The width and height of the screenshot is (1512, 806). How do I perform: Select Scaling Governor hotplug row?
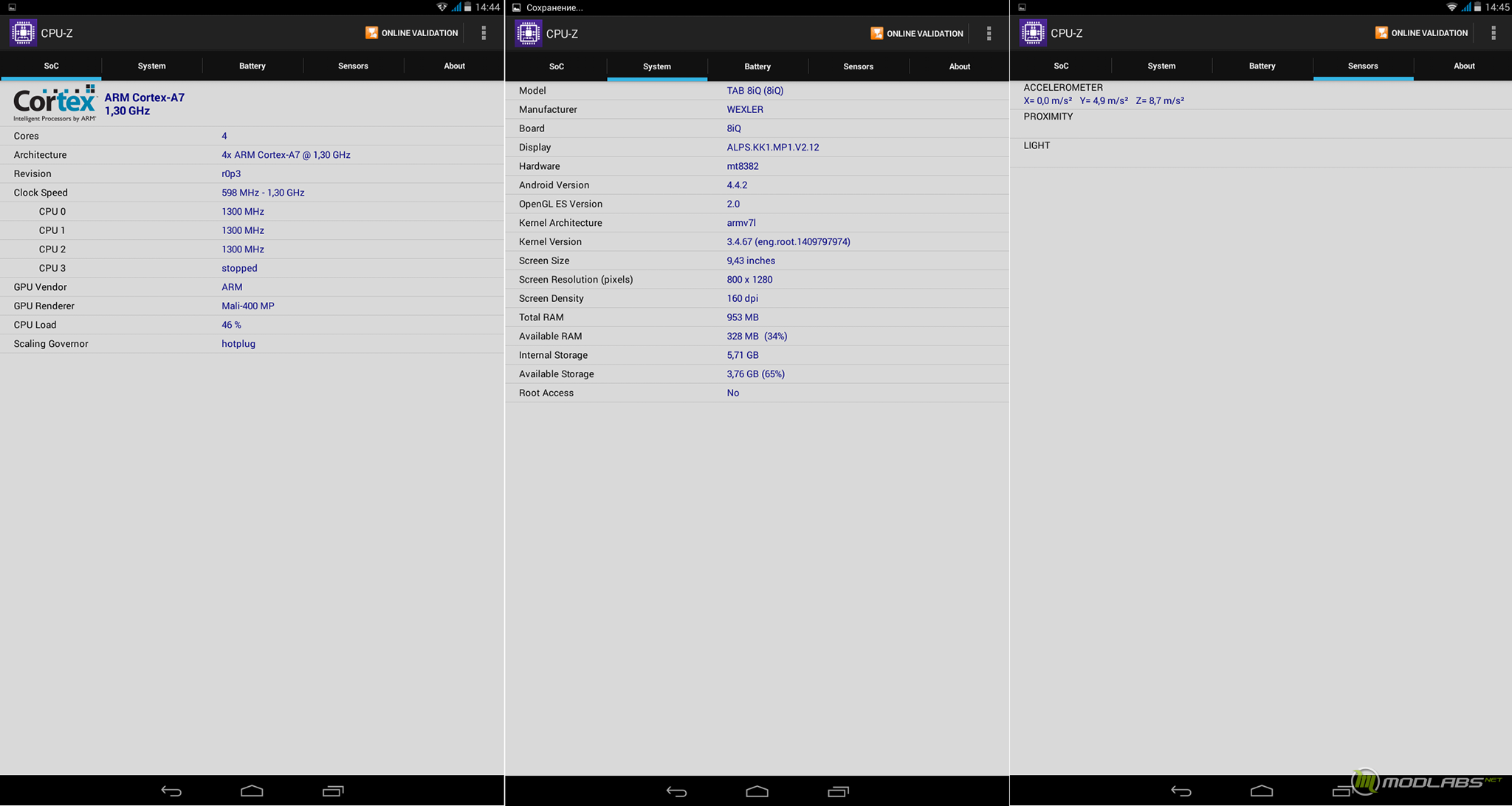tap(252, 344)
